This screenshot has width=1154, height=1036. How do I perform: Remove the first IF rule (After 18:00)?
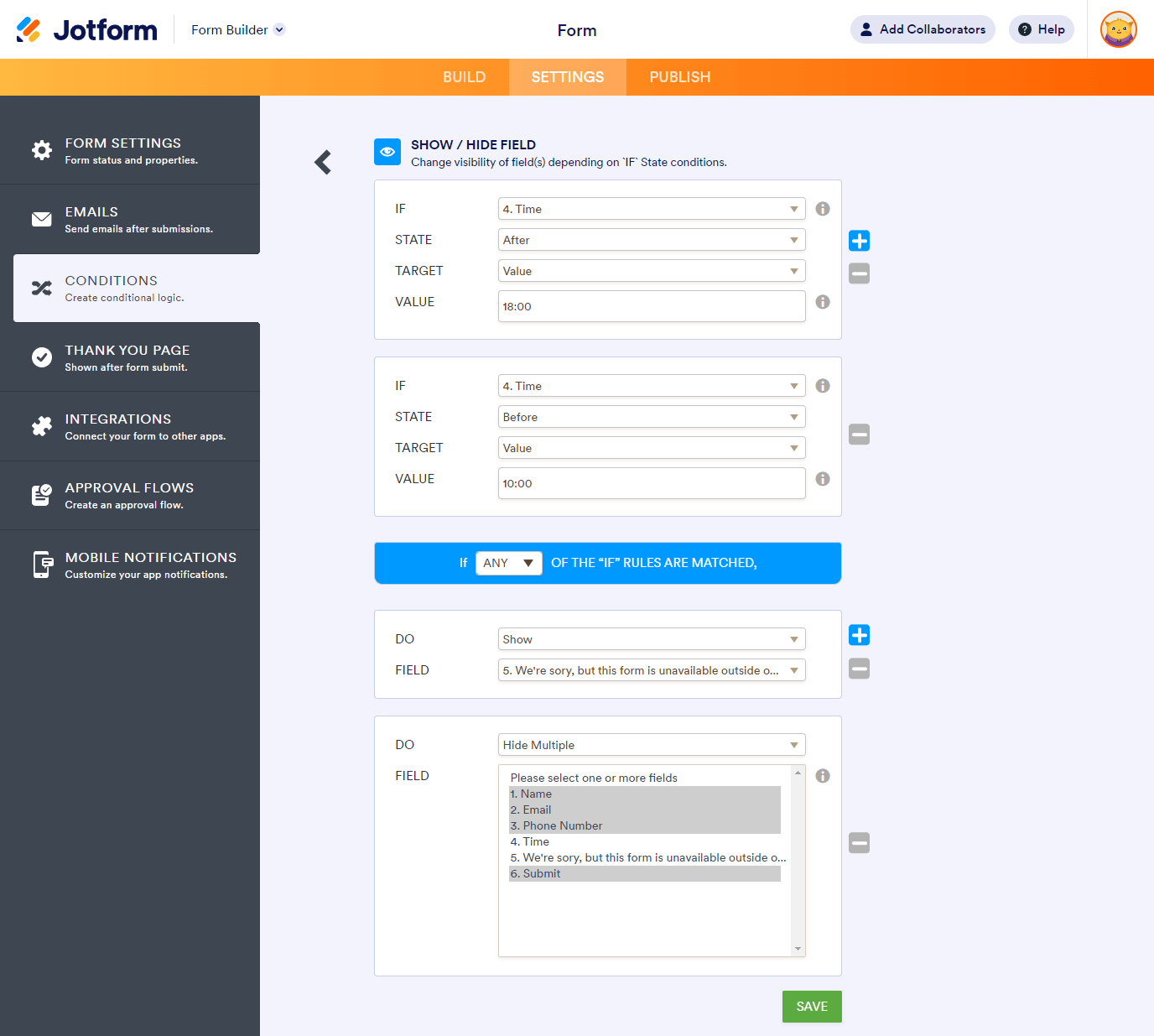[x=859, y=273]
